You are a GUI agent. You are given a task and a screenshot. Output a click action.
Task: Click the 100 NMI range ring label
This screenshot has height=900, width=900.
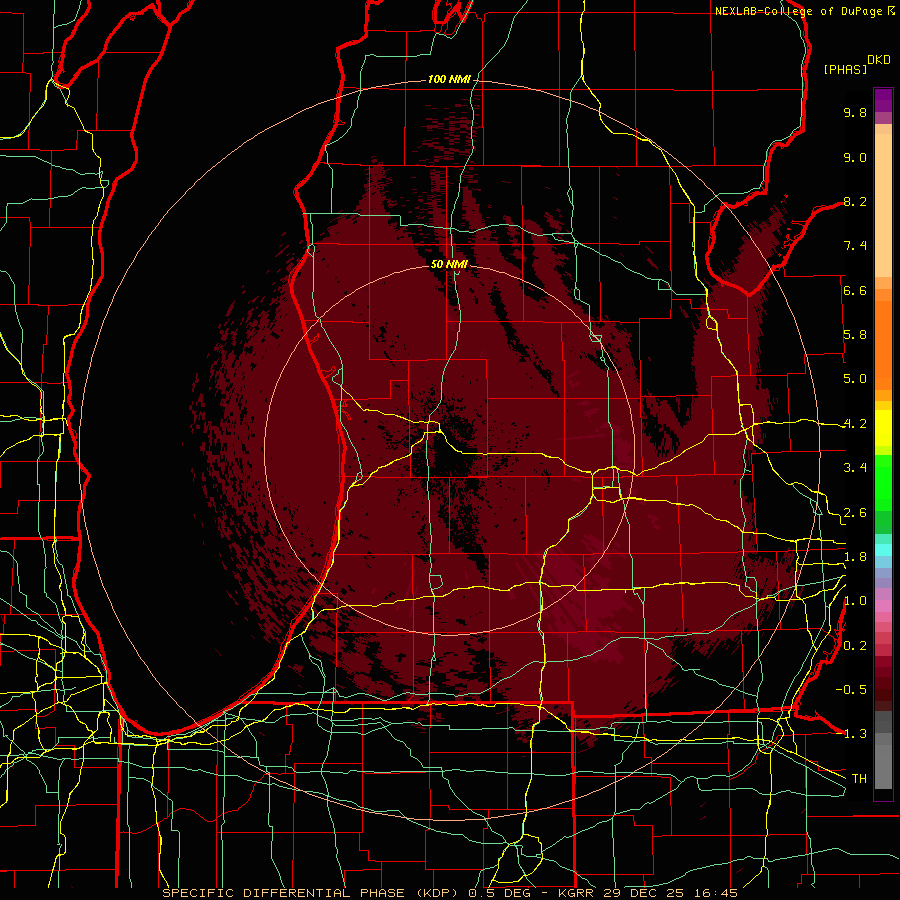click(x=449, y=79)
